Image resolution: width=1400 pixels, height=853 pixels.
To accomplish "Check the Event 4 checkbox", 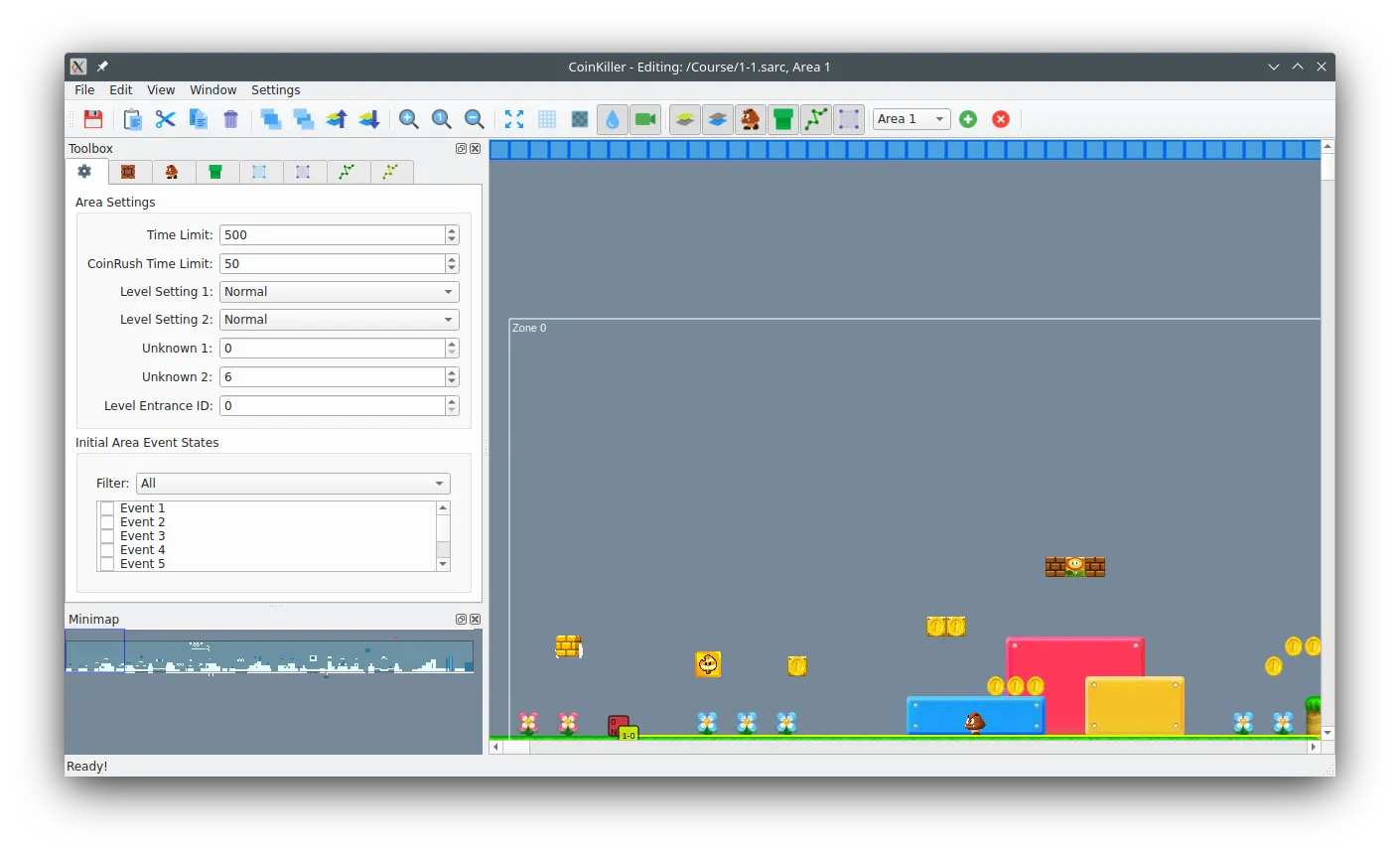I will pyautogui.click(x=107, y=550).
